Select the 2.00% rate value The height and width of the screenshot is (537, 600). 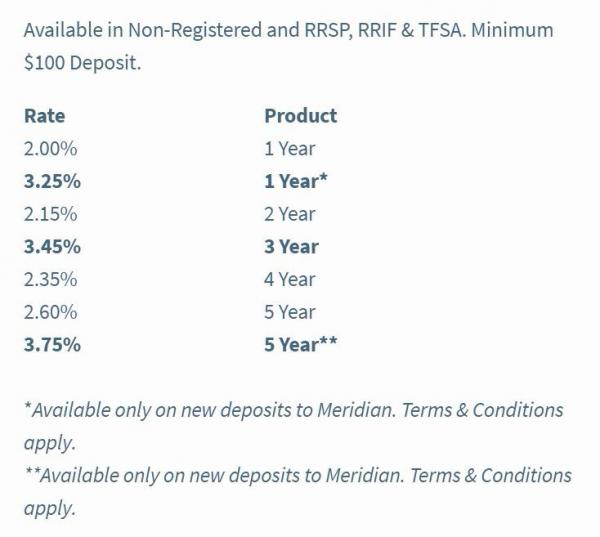click(50, 149)
